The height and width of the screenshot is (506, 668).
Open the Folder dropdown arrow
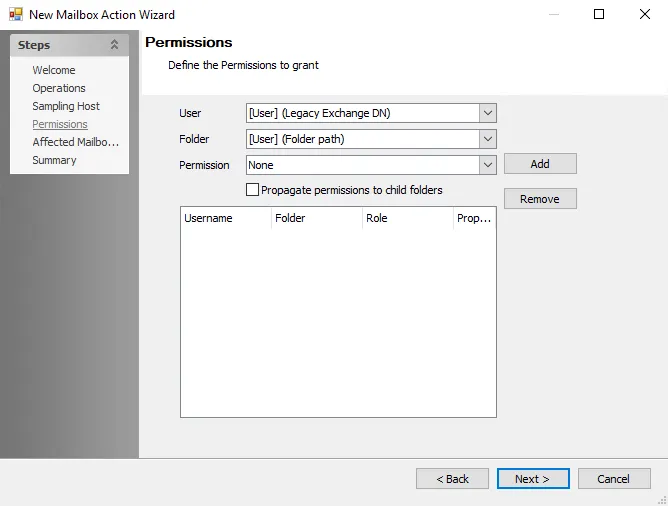pos(488,139)
